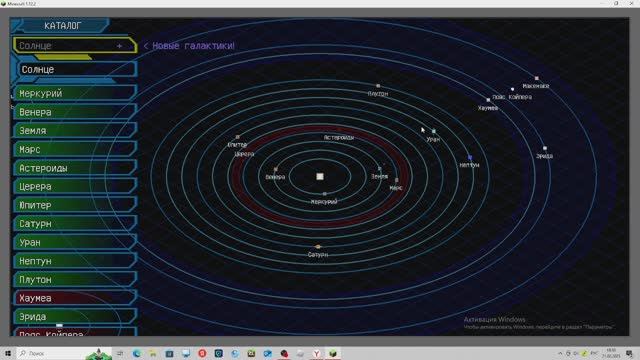Open File Explorer from the taskbar
The width and height of the screenshot is (640, 360).
[153, 353]
